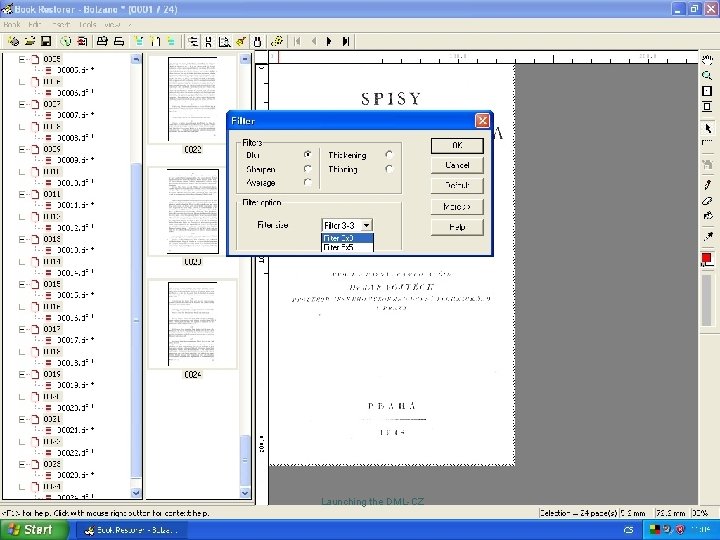Click the fit page width icon
Image resolution: width=720 pixels, height=540 pixels.
click(707, 107)
